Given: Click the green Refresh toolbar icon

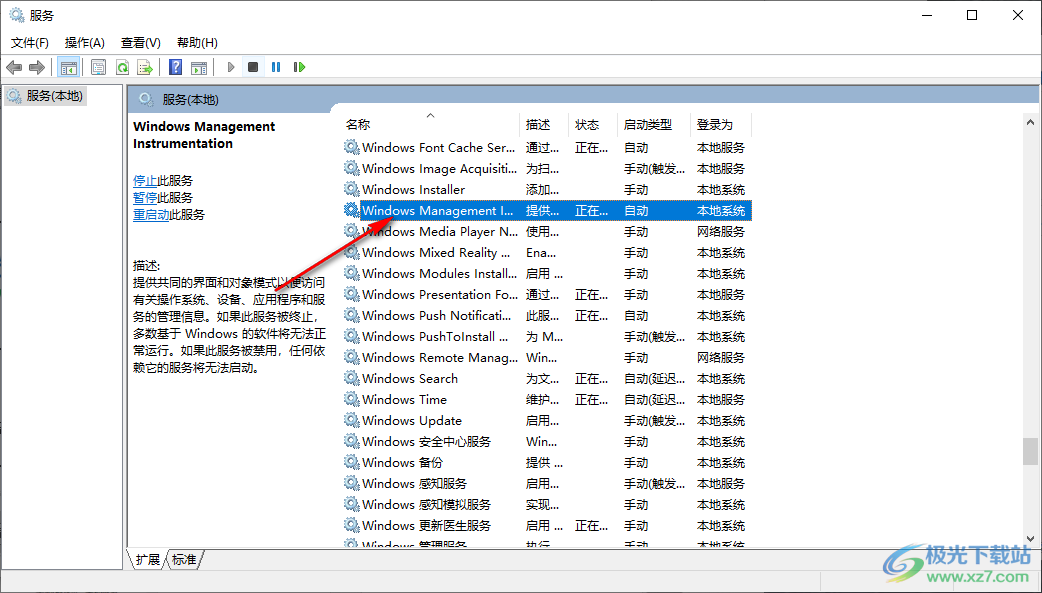Looking at the screenshot, I should [x=122, y=67].
